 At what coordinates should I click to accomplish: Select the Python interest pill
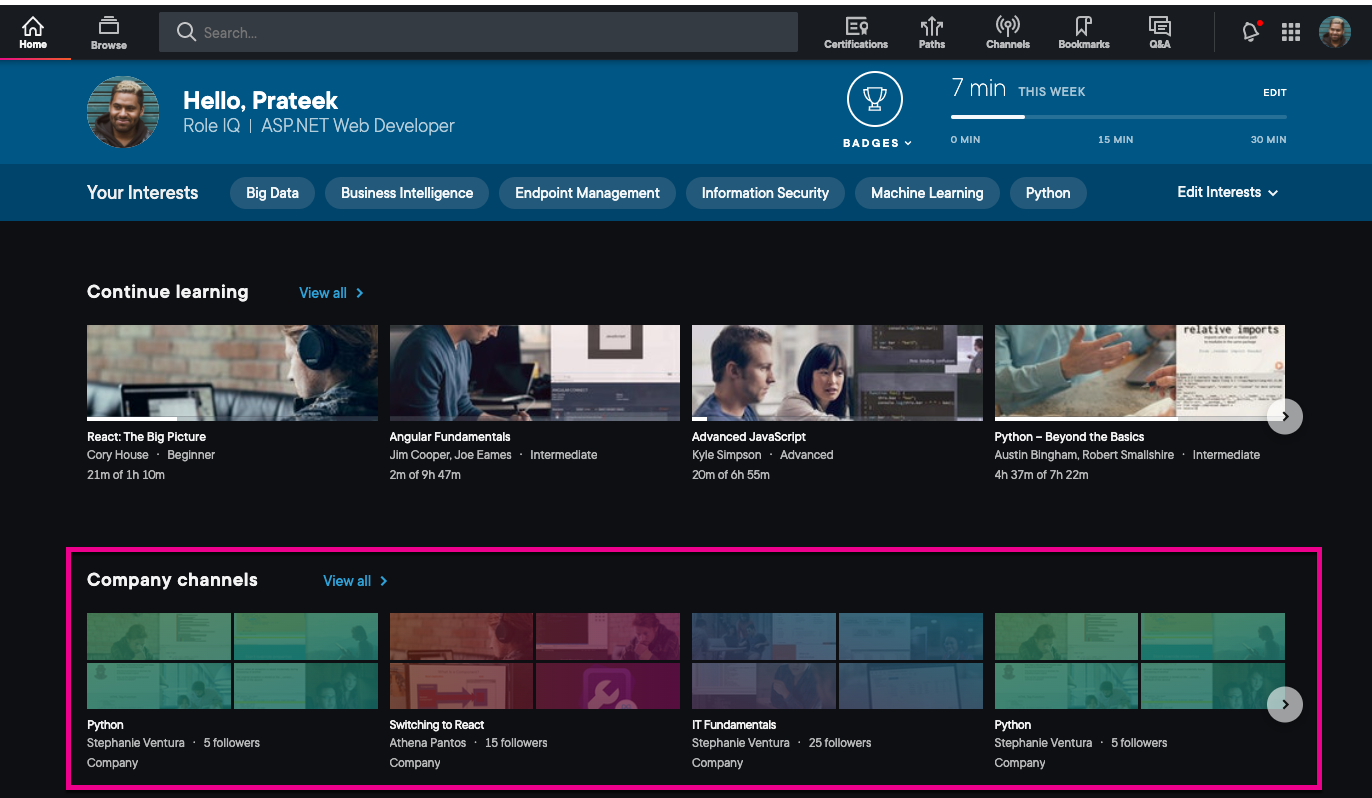[x=1048, y=193]
